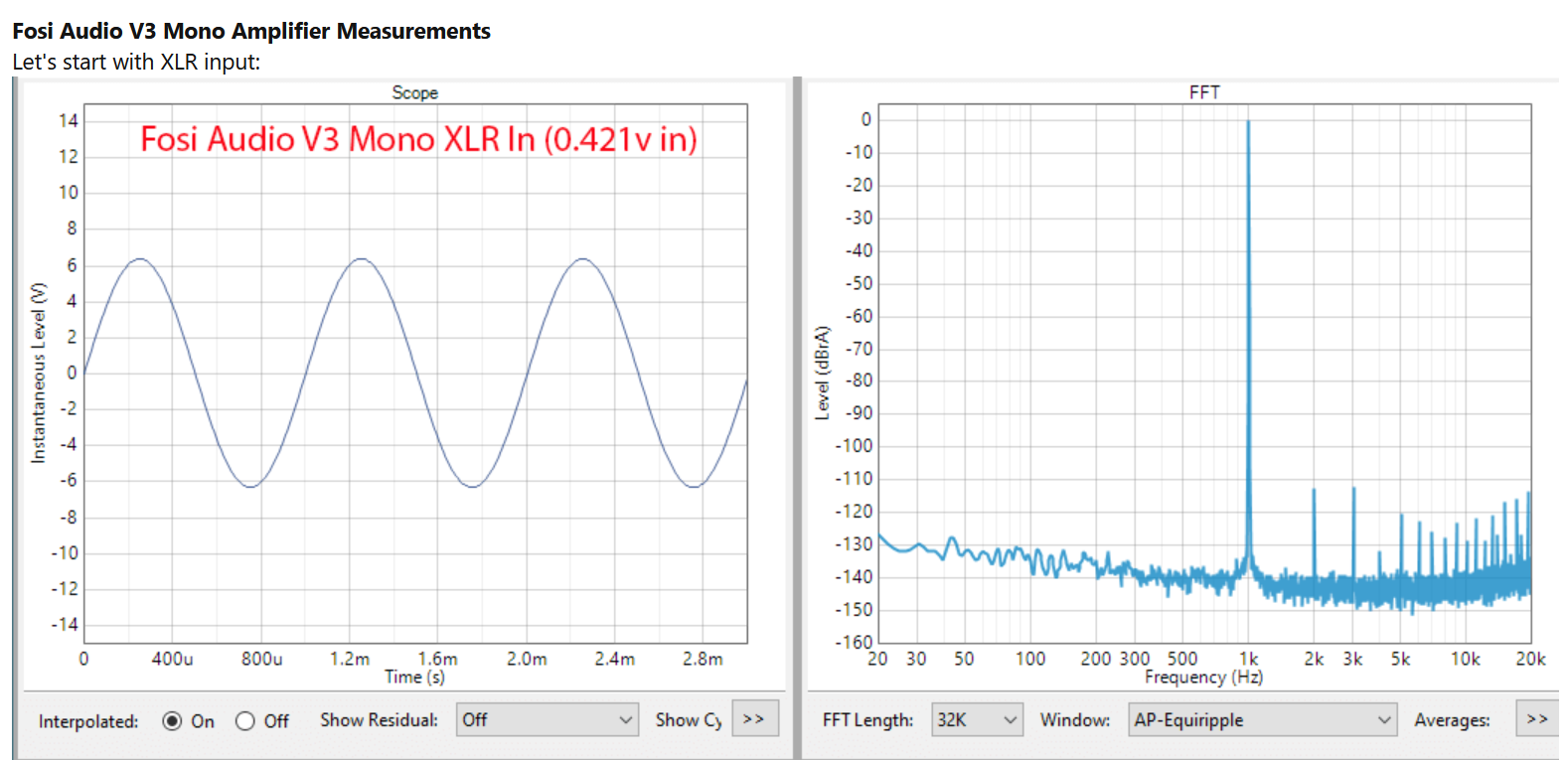Click the text "Let's start with XLR input:"
Image resolution: width=1568 pixels, height=760 pixels.
tap(136, 62)
